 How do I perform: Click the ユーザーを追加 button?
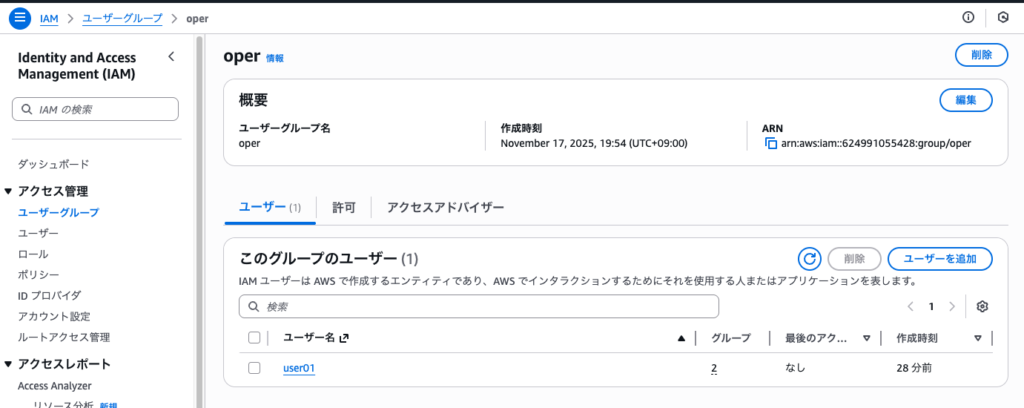pos(939,259)
